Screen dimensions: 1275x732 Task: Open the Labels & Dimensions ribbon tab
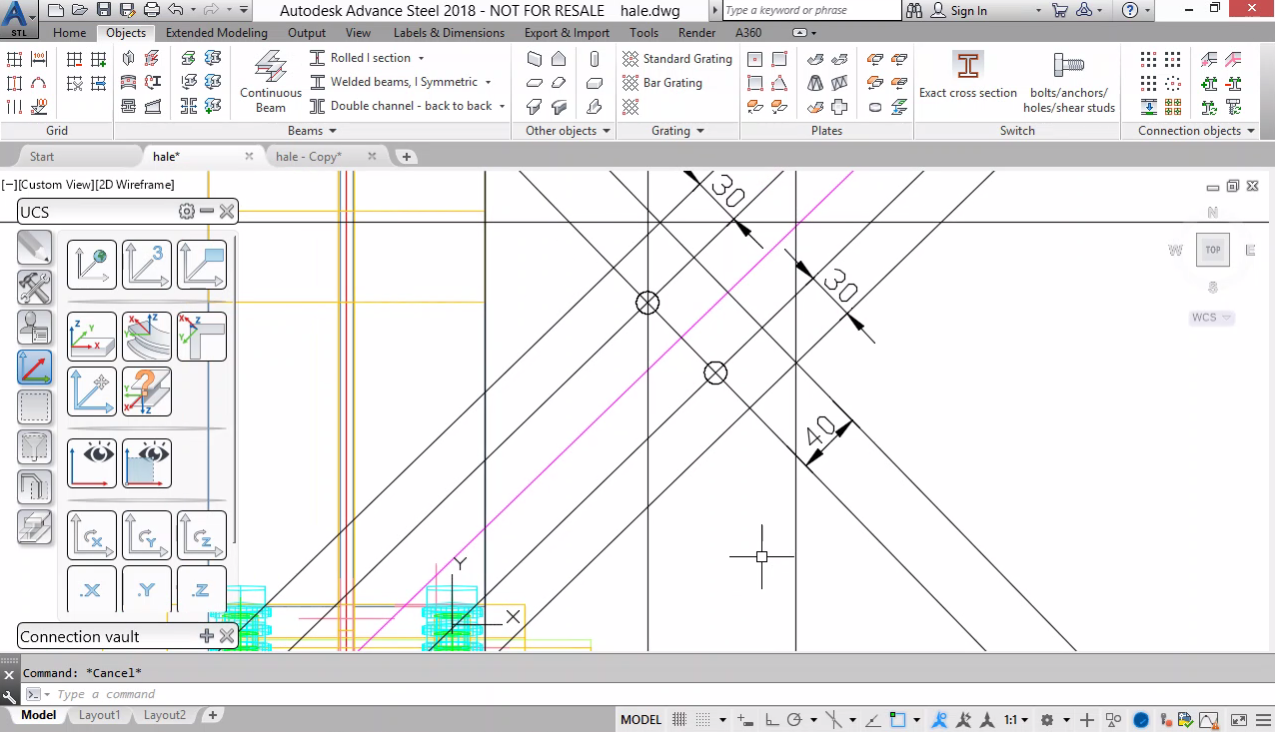(x=449, y=33)
